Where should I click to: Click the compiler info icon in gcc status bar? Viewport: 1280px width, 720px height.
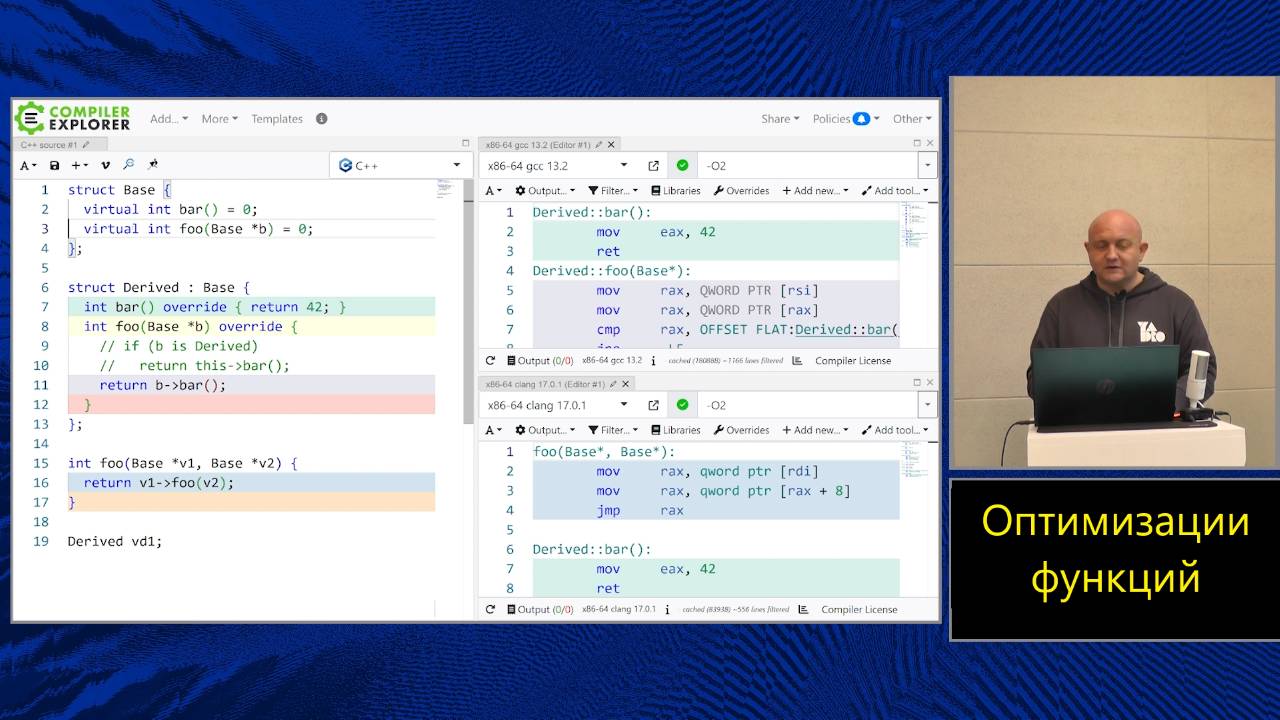tap(653, 361)
